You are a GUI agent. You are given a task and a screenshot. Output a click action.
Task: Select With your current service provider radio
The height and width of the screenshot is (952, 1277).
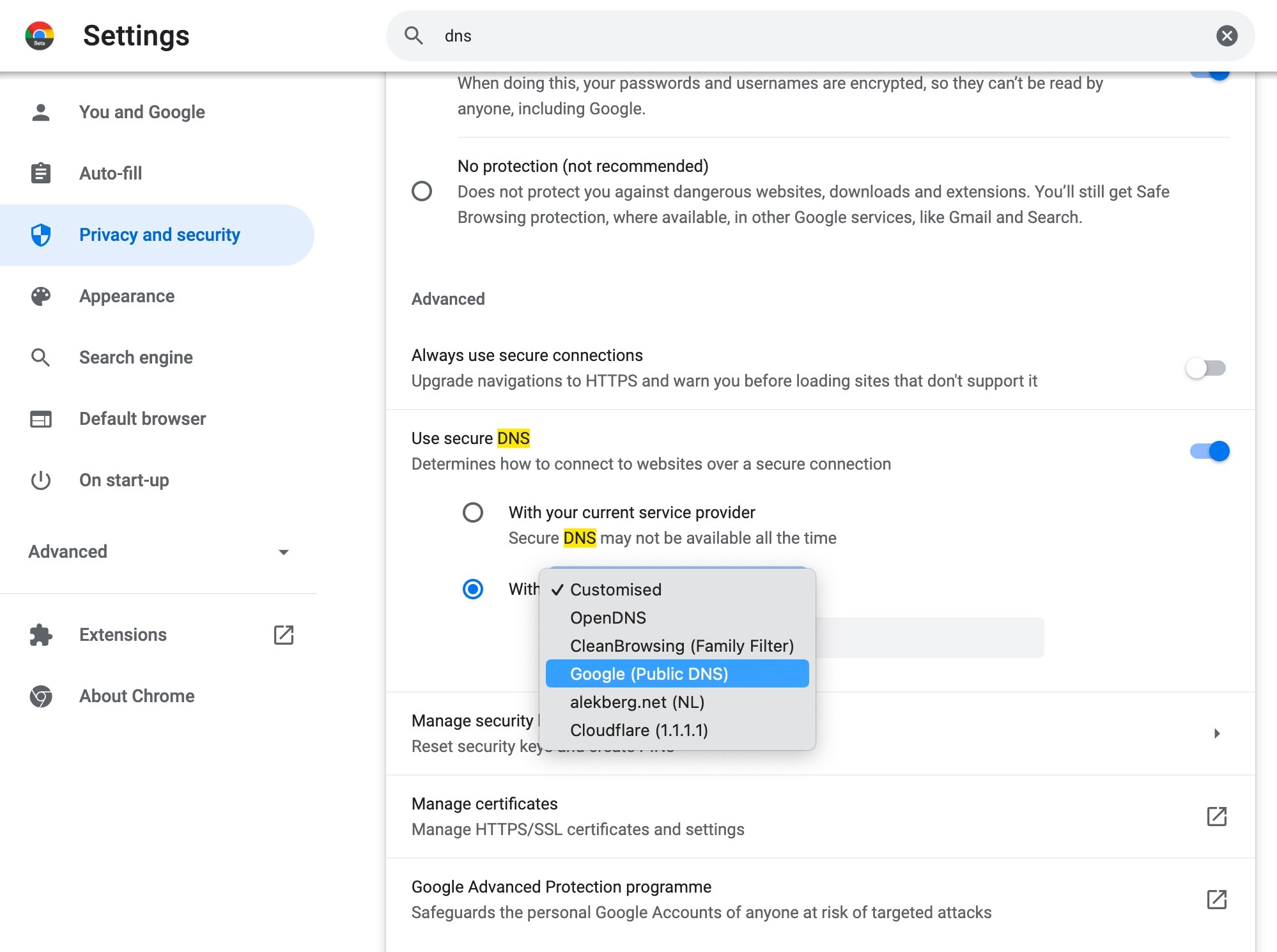click(473, 512)
